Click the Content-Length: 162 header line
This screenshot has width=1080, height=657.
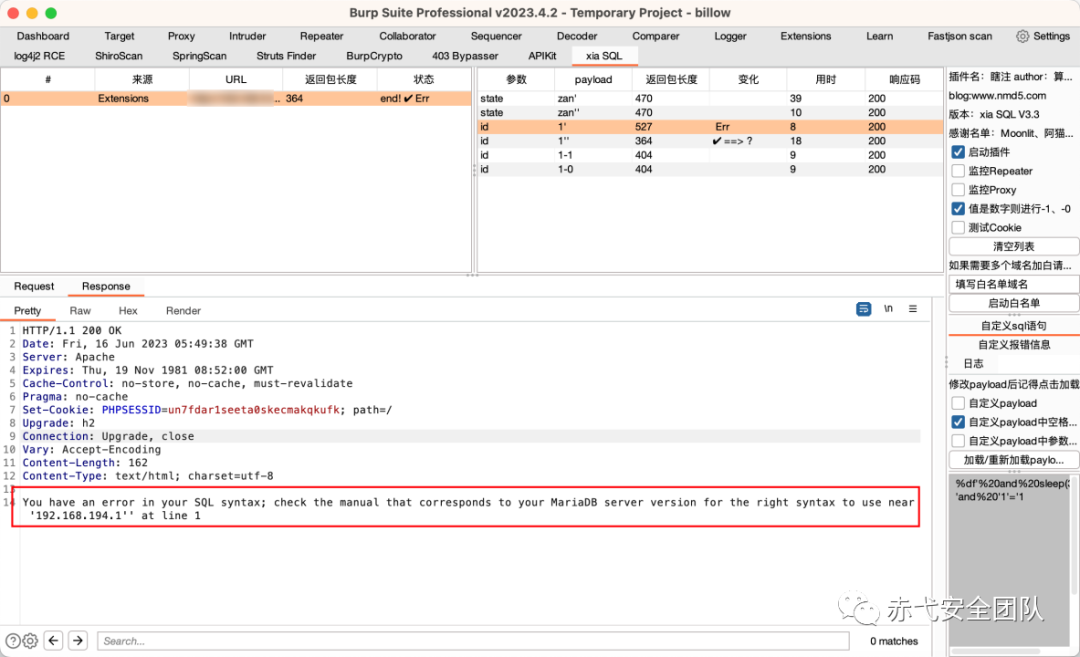coord(85,463)
